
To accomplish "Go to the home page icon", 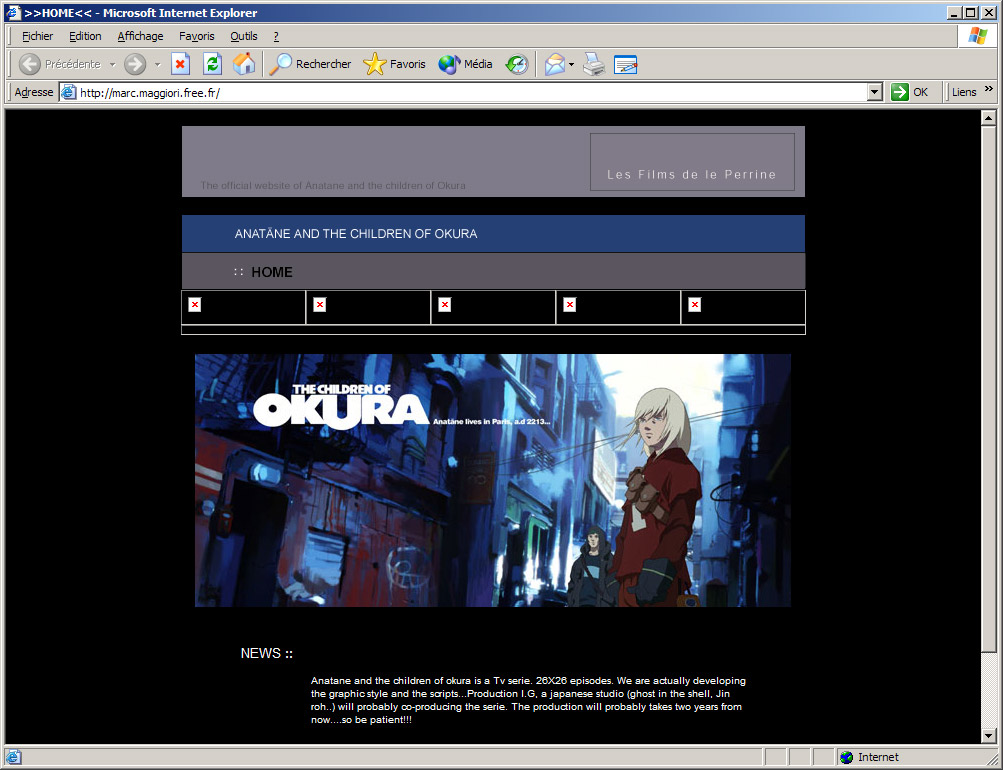I will [x=244, y=64].
